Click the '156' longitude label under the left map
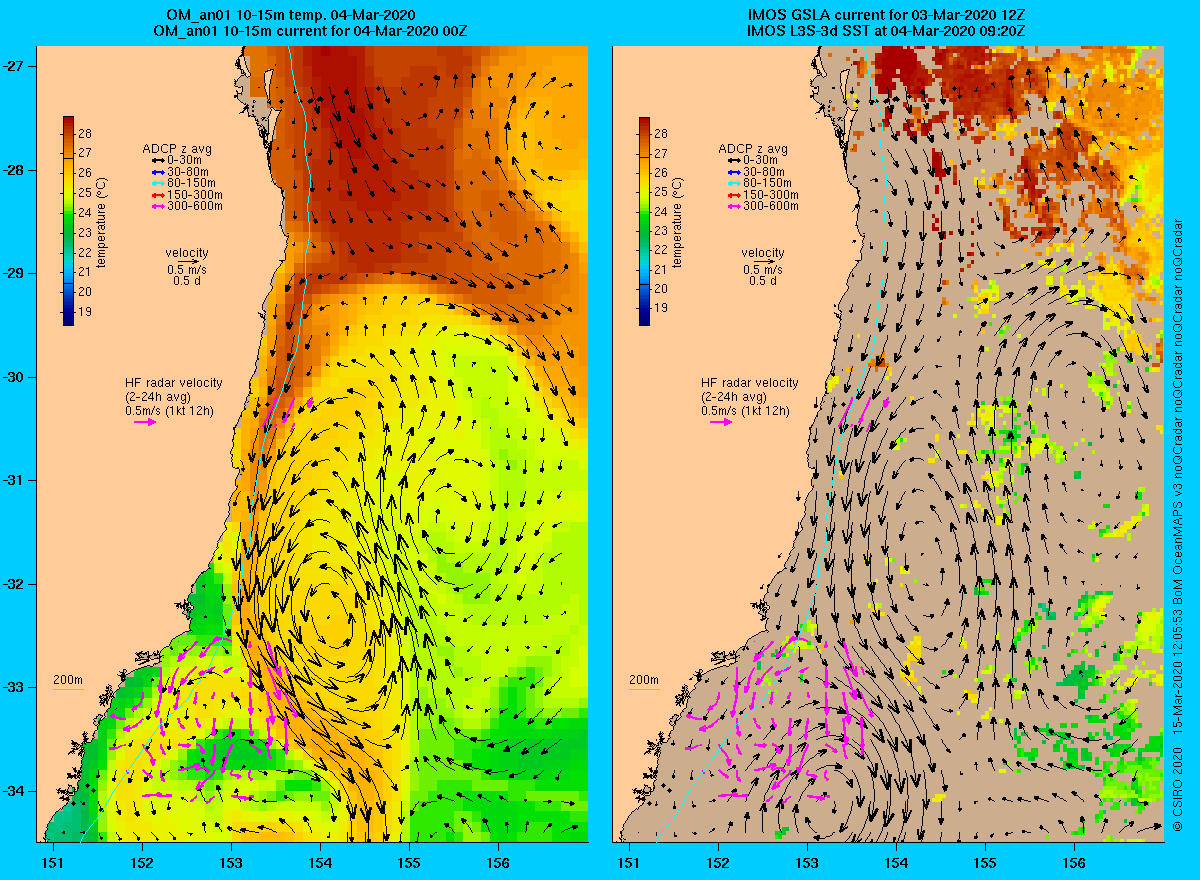This screenshot has height=880, width=1200. pos(498,861)
